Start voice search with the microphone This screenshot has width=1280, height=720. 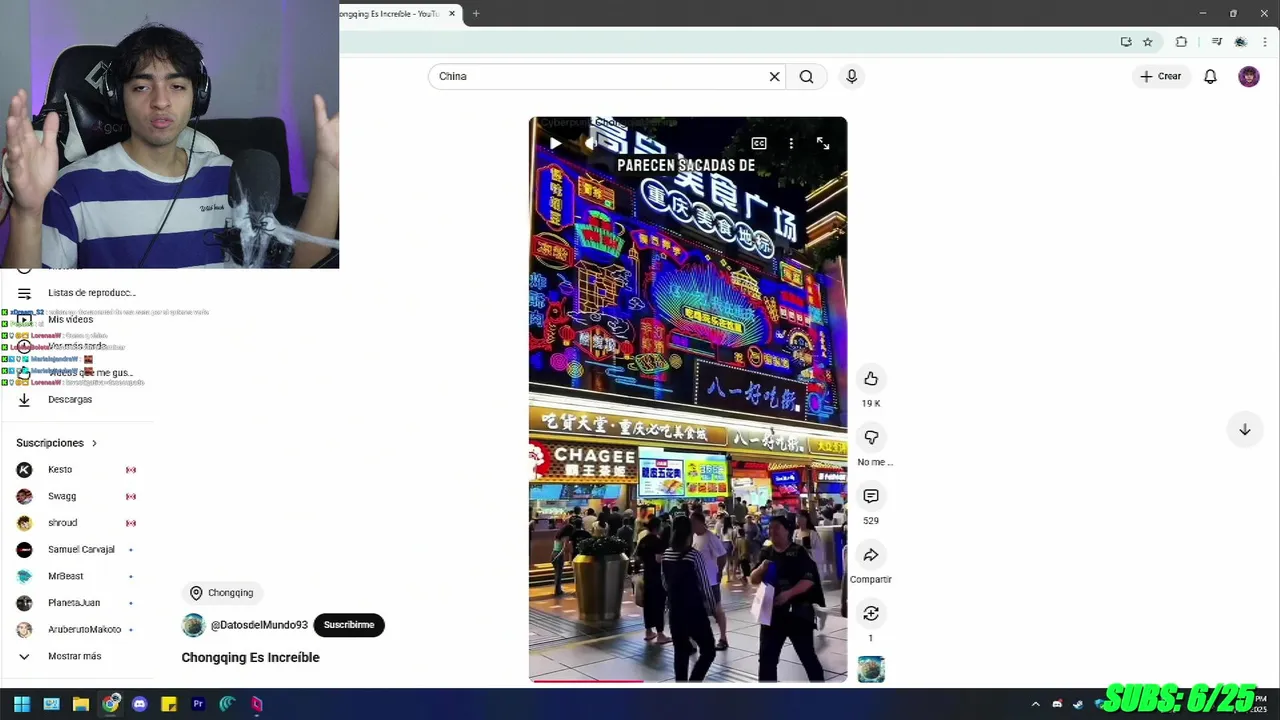(852, 76)
